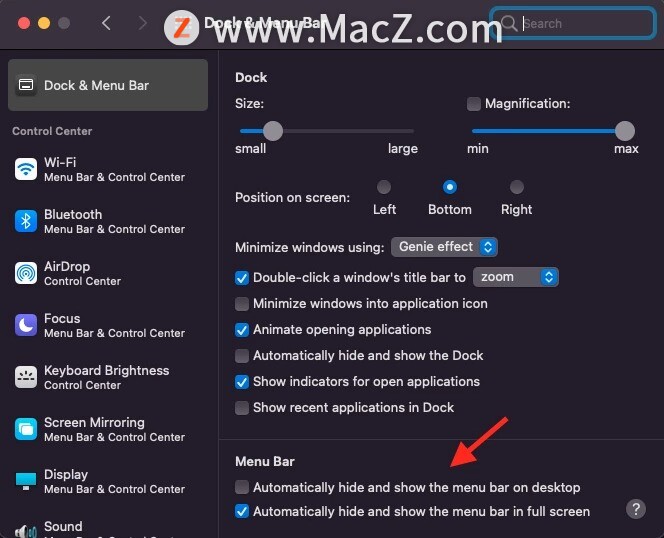Viewport: 664px width, 538px height.
Task: Click the Display monitor icon
Action: click(26, 481)
